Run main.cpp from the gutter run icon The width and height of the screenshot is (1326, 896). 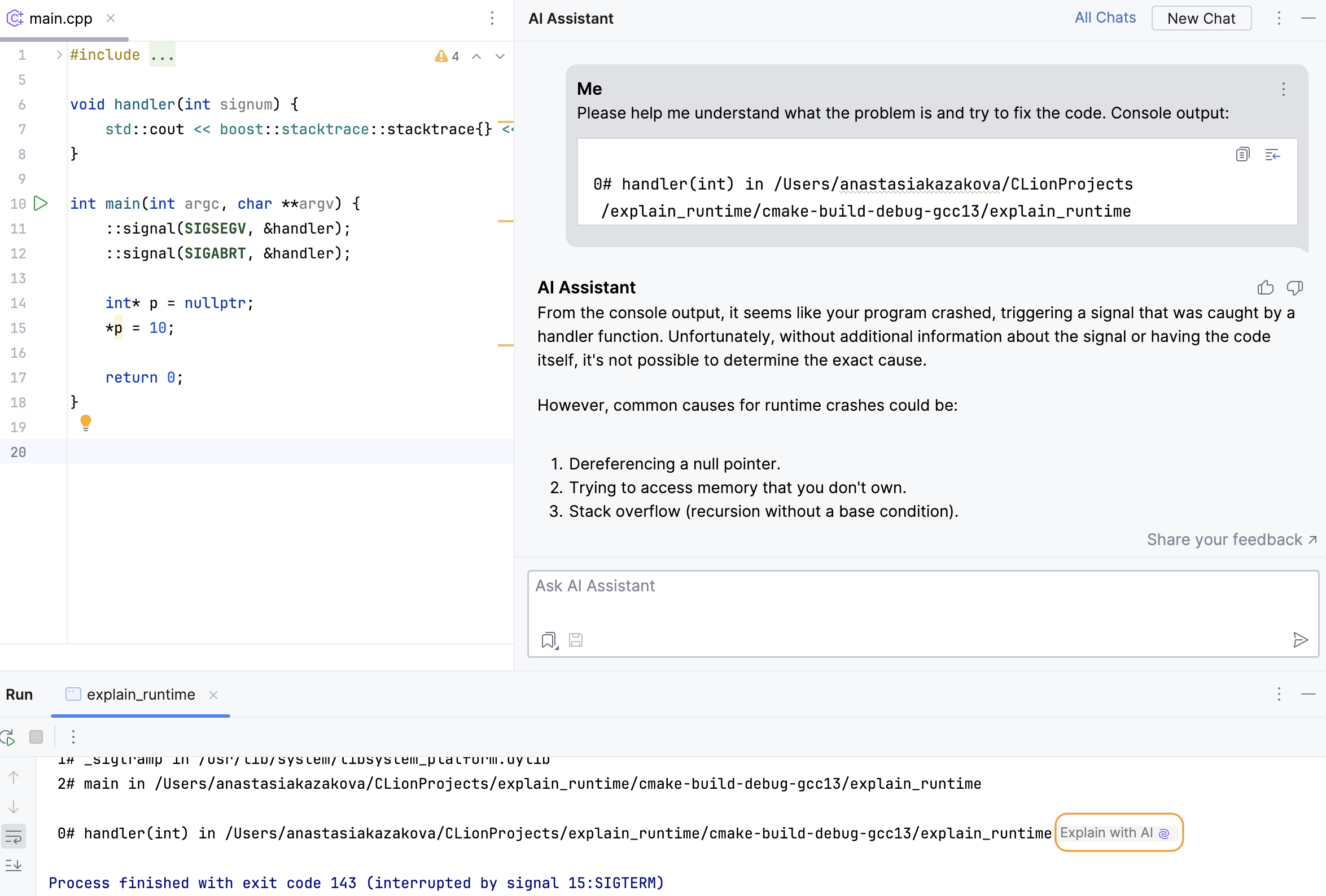pyautogui.click(x=40, y=204)
